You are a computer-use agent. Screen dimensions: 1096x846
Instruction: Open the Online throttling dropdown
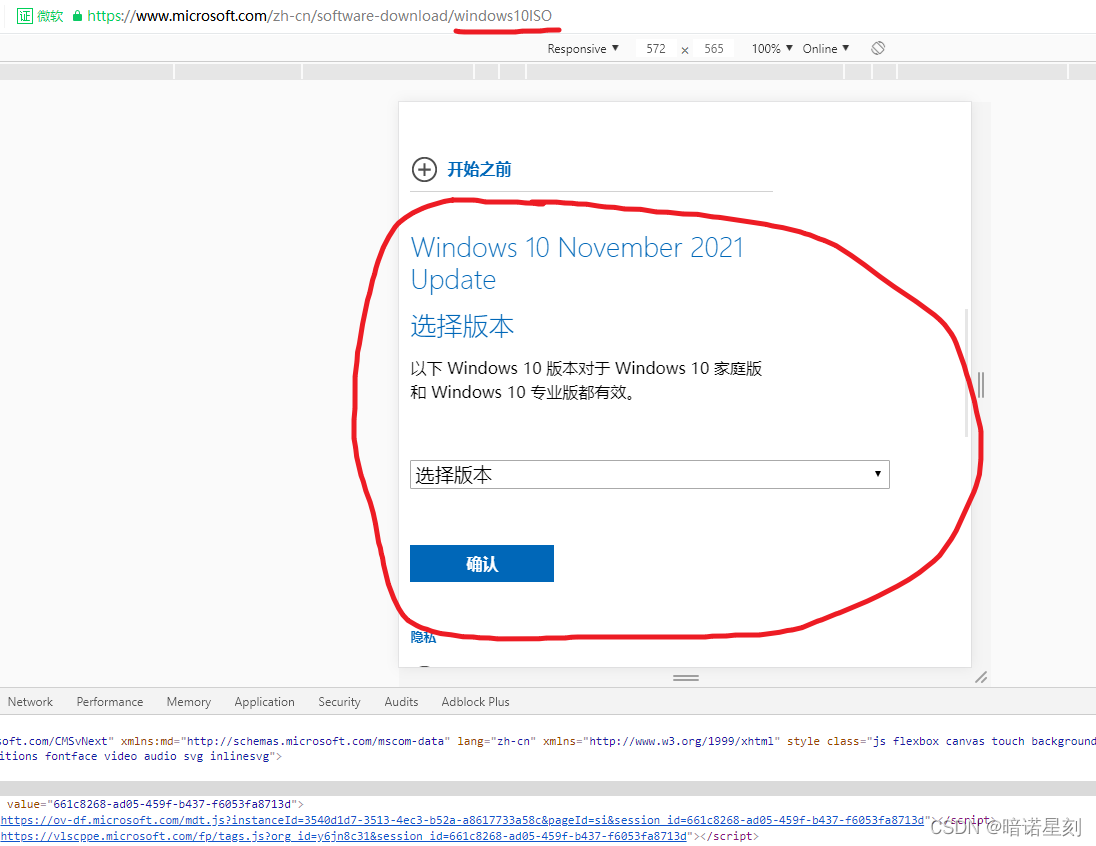point(825,48)
